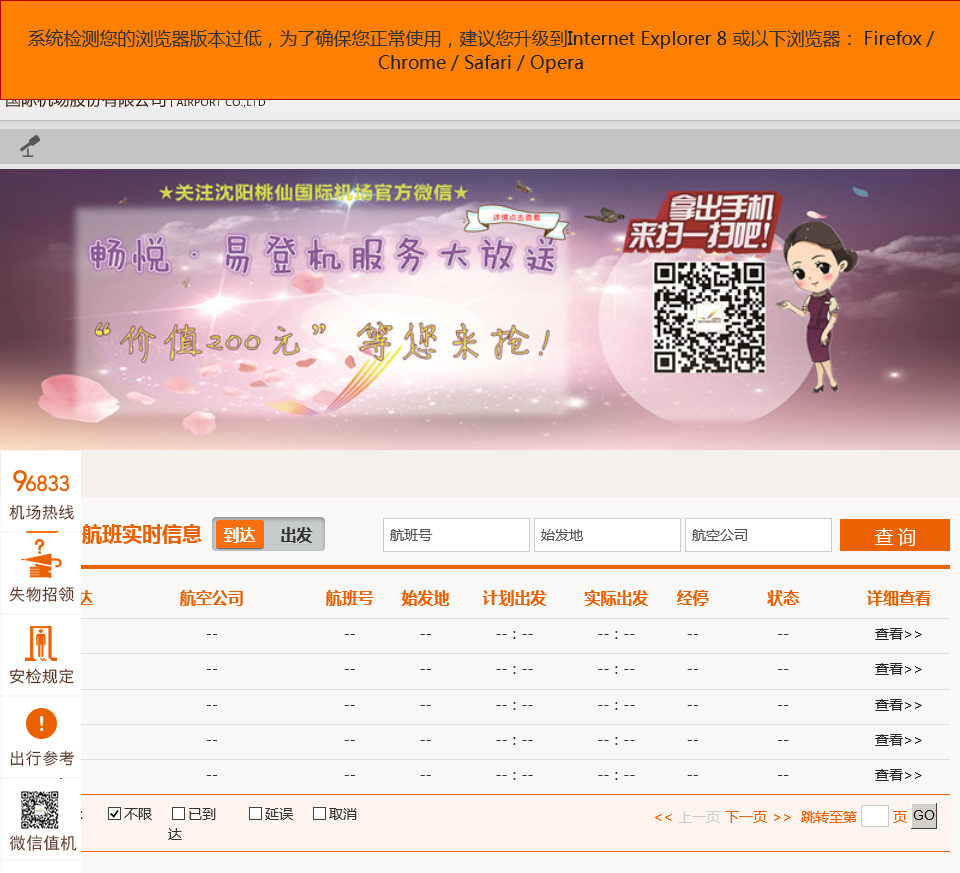Click the 航空公司 column header
This screenshot has width=960, height=873.
point(211,598)
